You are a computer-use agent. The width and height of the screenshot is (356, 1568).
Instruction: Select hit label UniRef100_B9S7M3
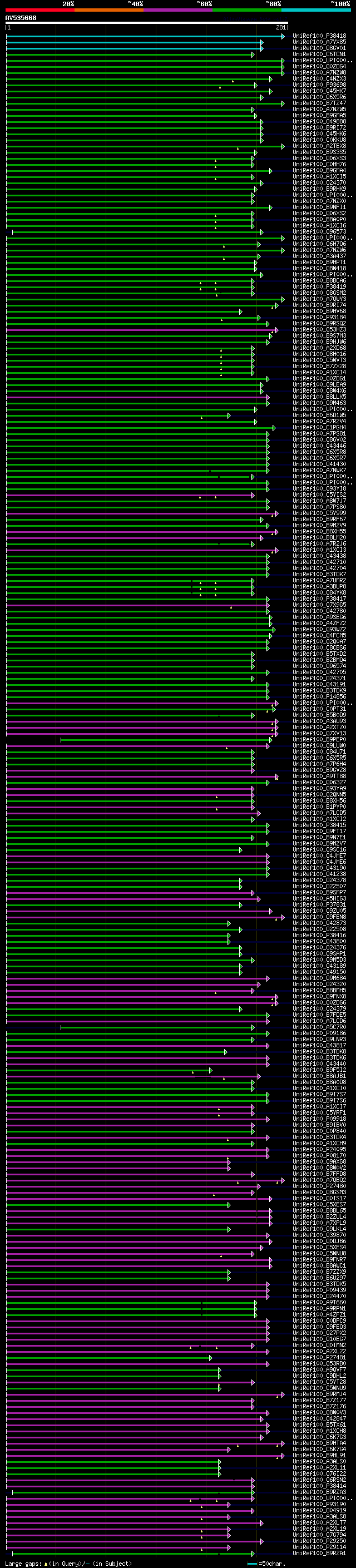coord(319,336)
